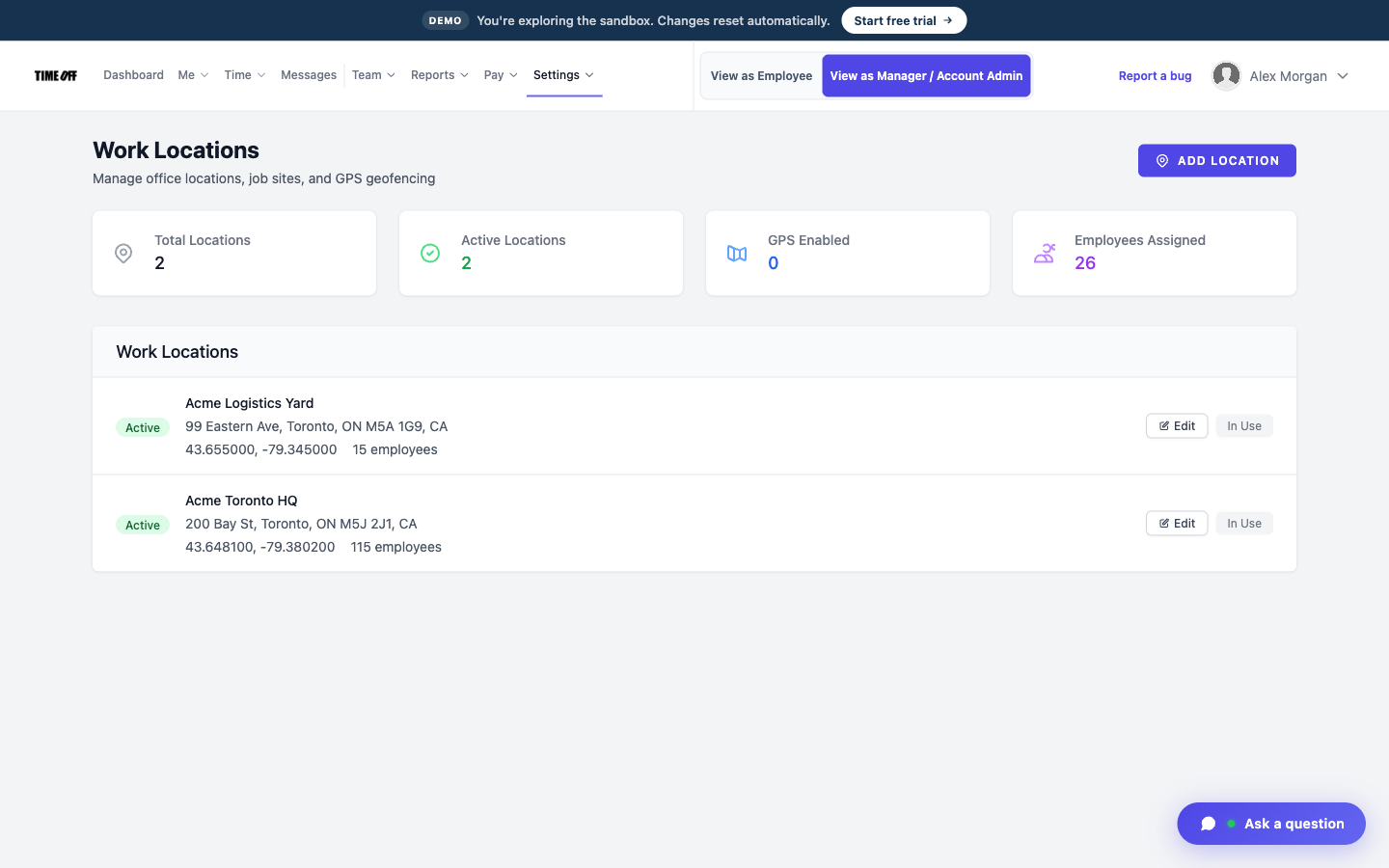Viewport: 1389px width, 868px height.
Task: Click coordinates 43.655000, -79.345000
Action: pyautogui.click(x=261, y=449)
